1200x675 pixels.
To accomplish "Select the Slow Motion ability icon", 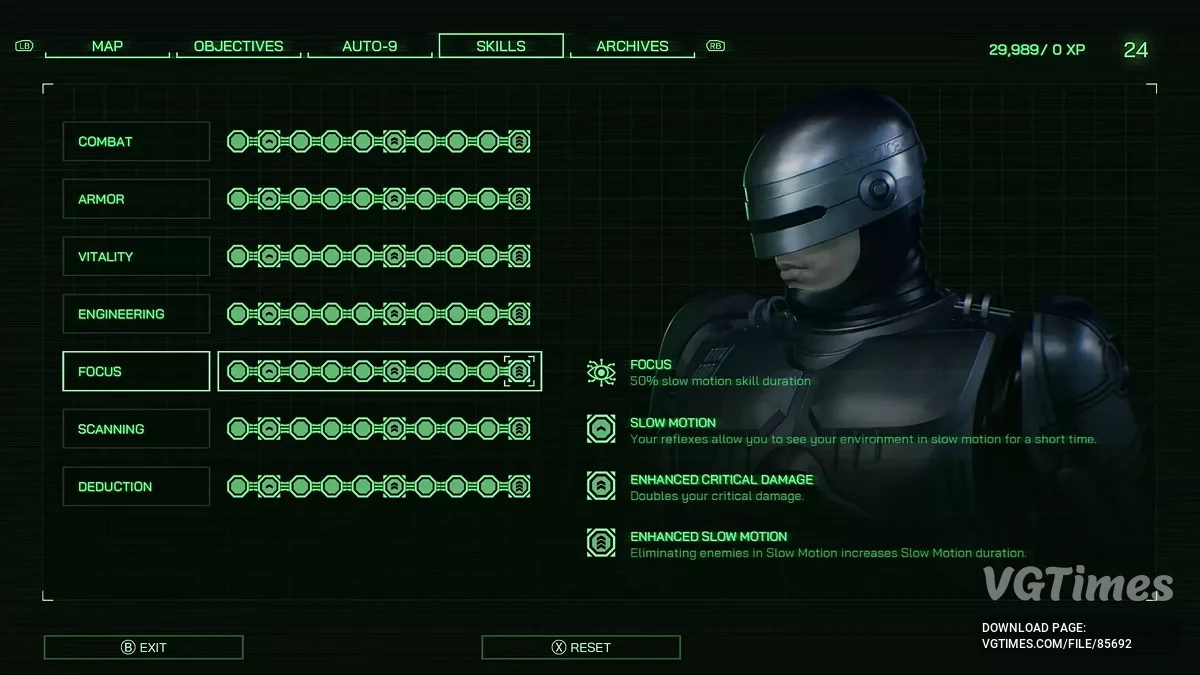I will [601, 428].
